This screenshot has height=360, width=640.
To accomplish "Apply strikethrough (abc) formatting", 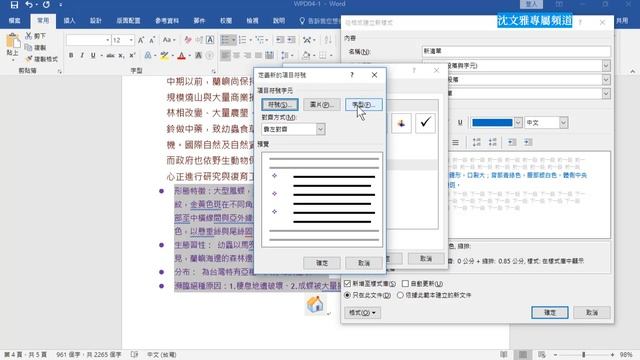I will (110, 55).
